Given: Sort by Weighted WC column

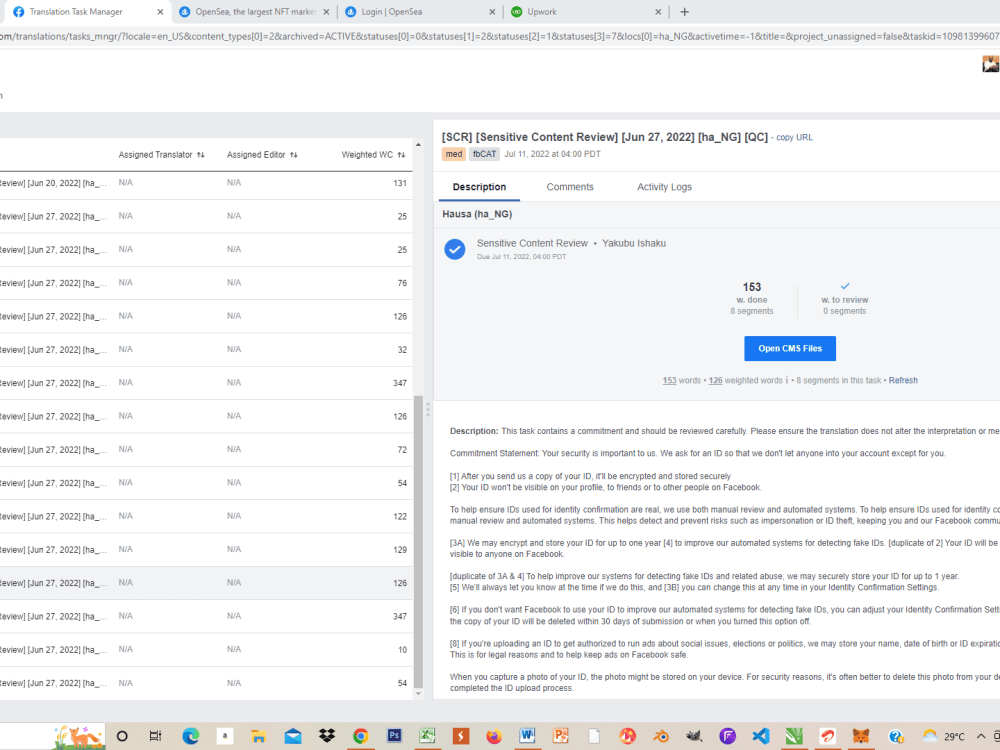Looking at the screenshot, I should pos(373,155).
